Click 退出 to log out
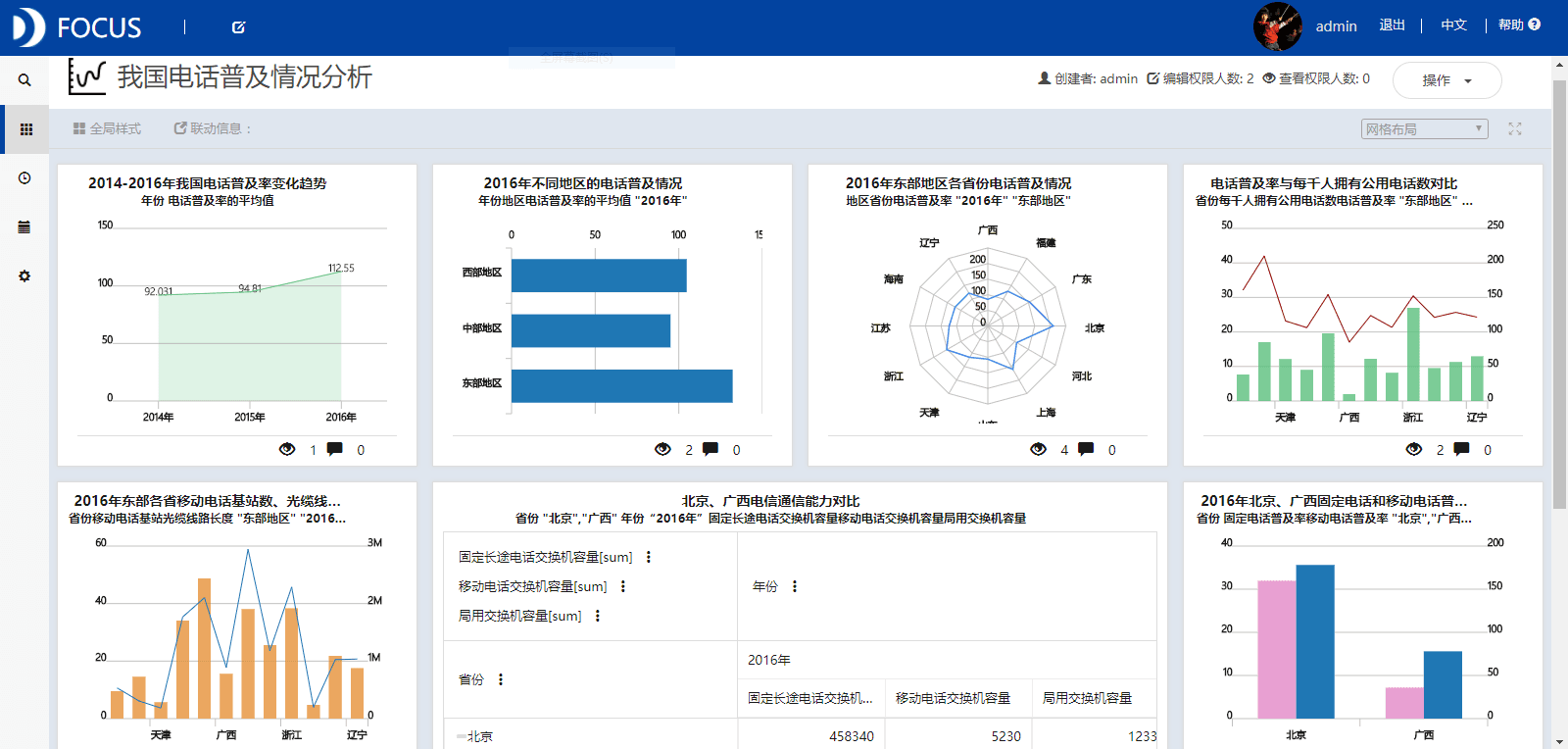This screenshot has height=749, width=1568. (x=1392, y=25)
